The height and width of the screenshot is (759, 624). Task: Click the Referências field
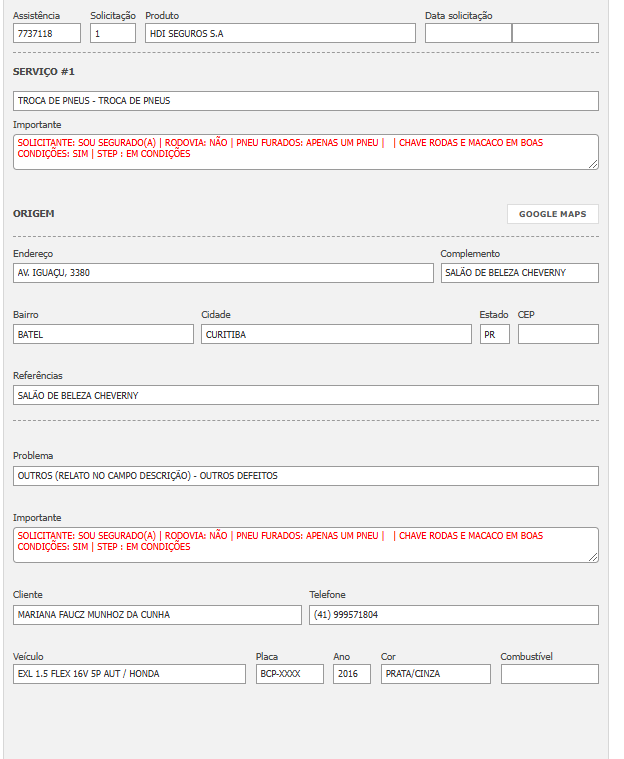pyautogui.click(x=305, y=395)
